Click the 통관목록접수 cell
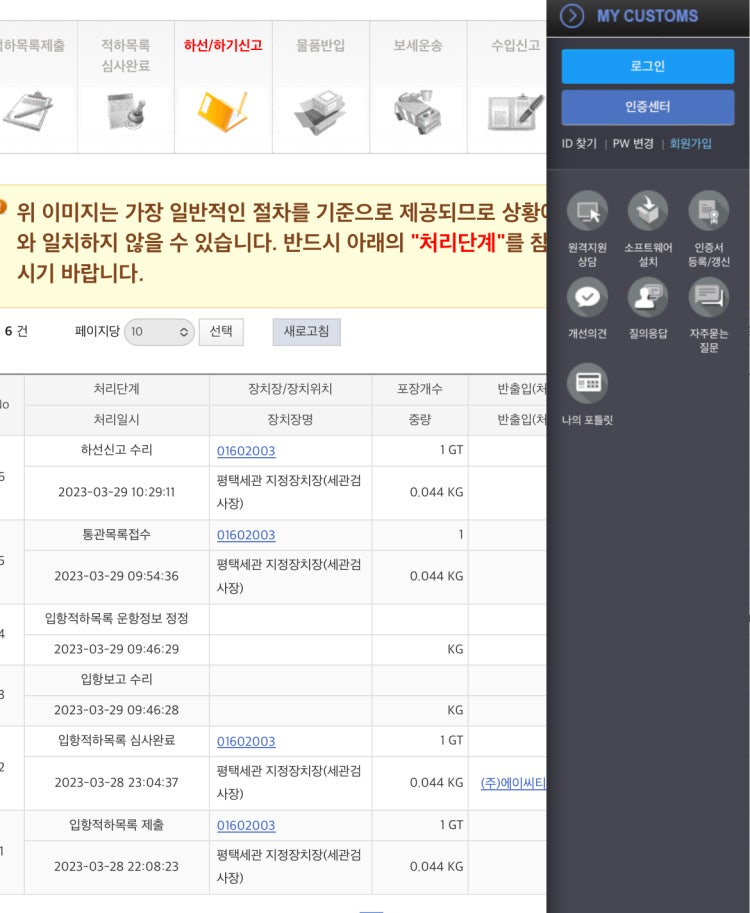This screenshot has width=750, height=913. [116, 535]
